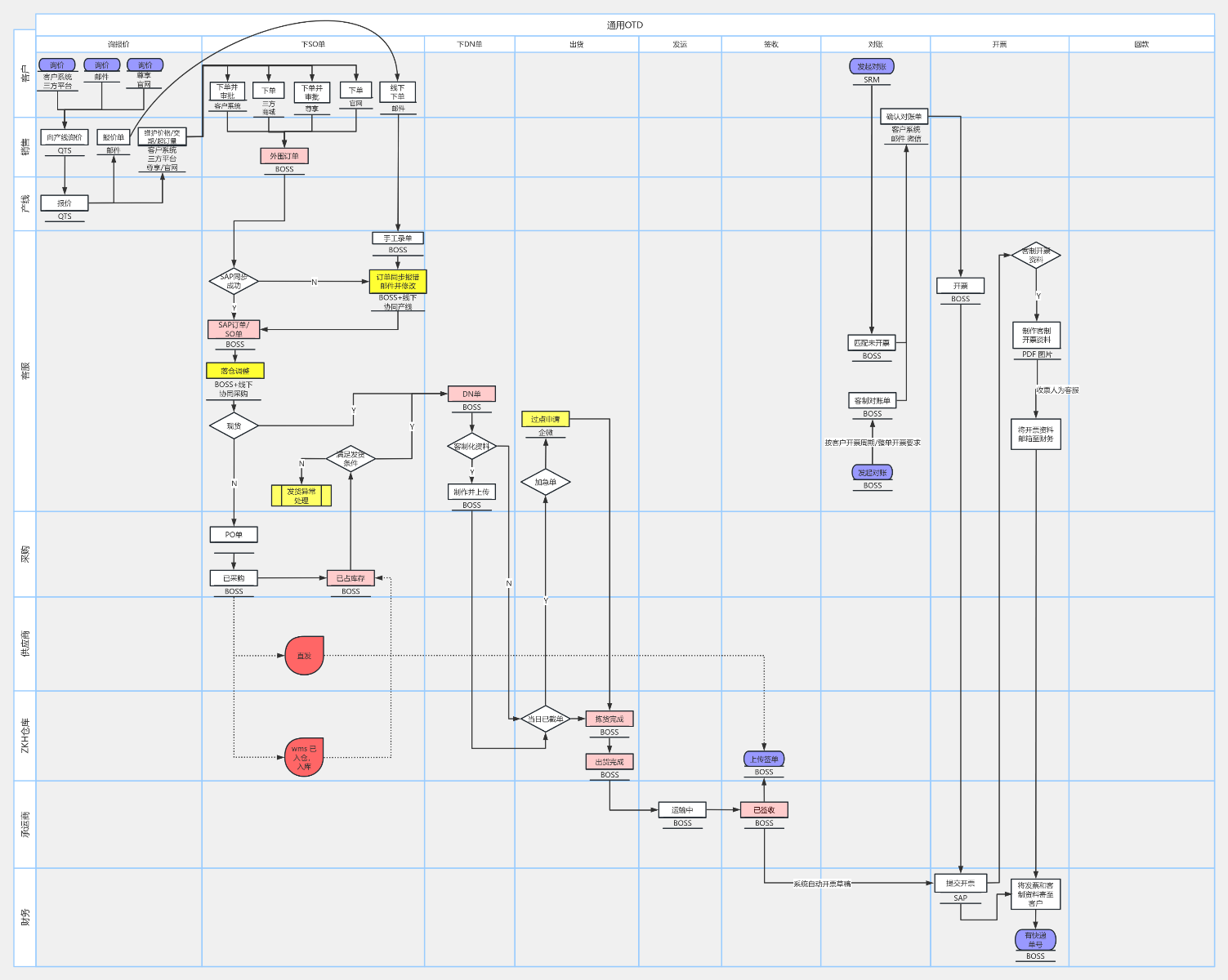Click the 对账 column header
This screenshot has height=980, width=1228.
[x=875, y=44]
